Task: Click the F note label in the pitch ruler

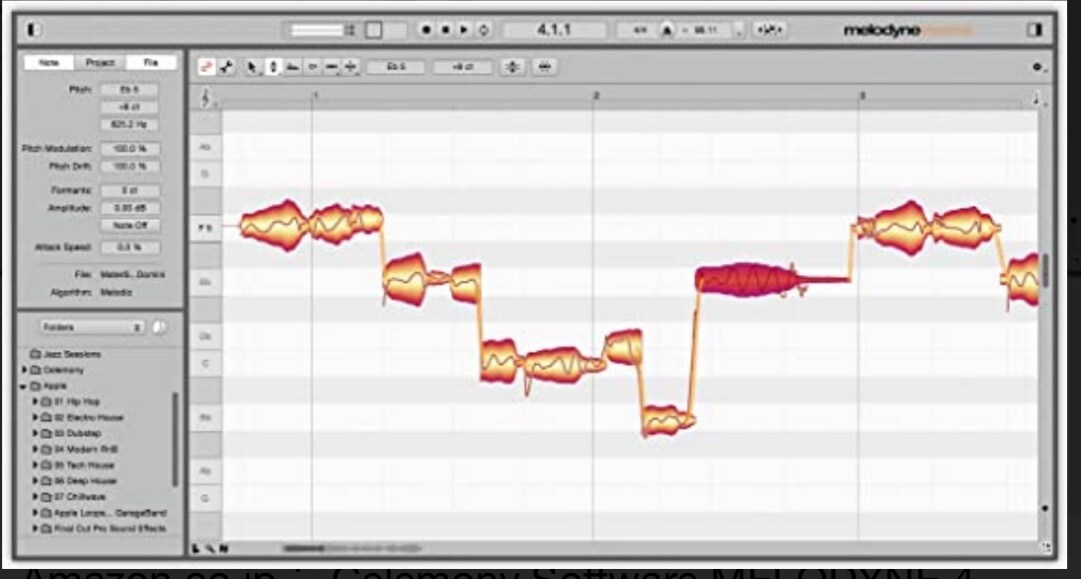Action: [x=205, y=227]
